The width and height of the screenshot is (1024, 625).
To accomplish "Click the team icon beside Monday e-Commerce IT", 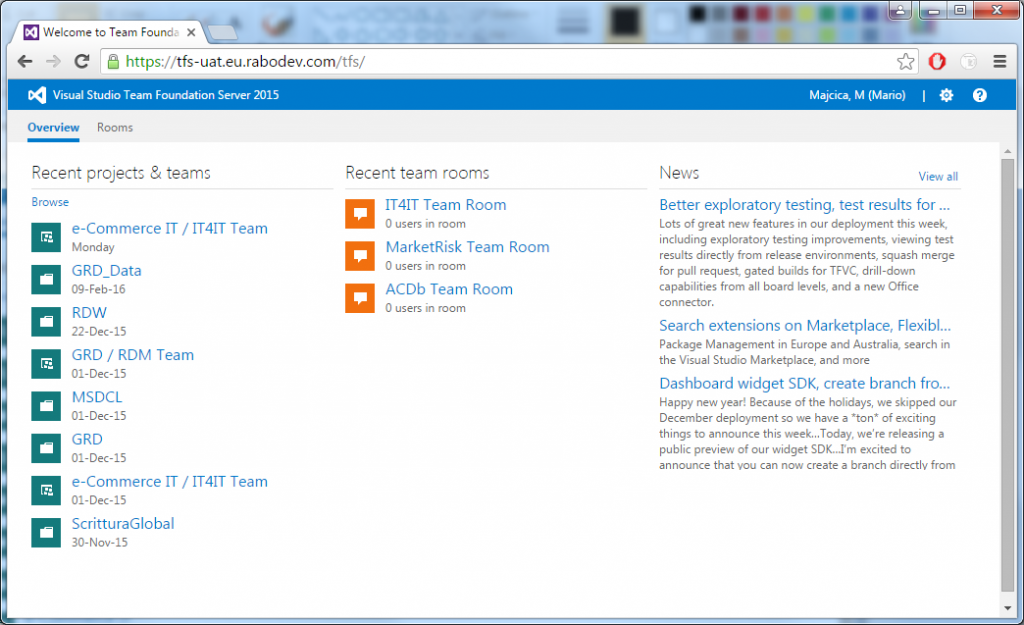I will pyautogui.click(x=46, y=237).
